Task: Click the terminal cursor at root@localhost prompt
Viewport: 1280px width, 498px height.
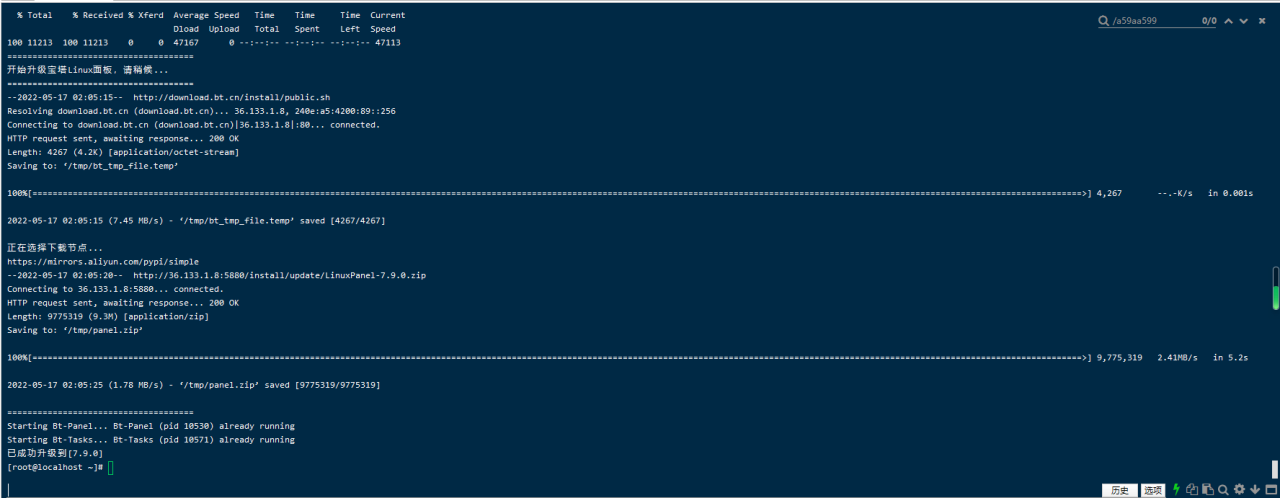Action: (x=111, y=467)
